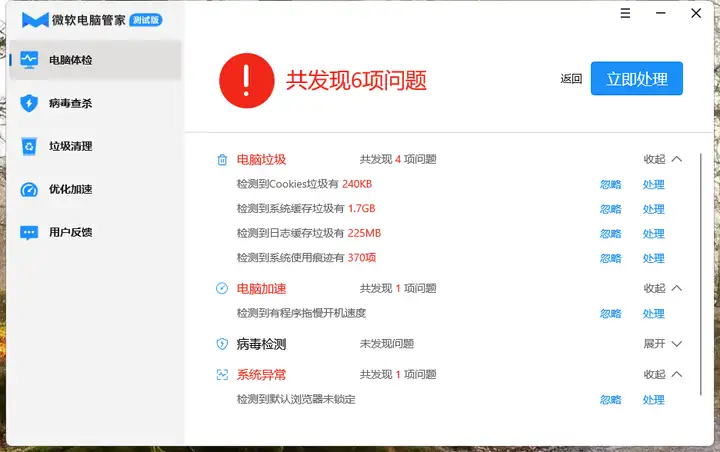Click the scan icon beside 系统异常
Screen dimensions: 720x452
[x=222, y=375]
